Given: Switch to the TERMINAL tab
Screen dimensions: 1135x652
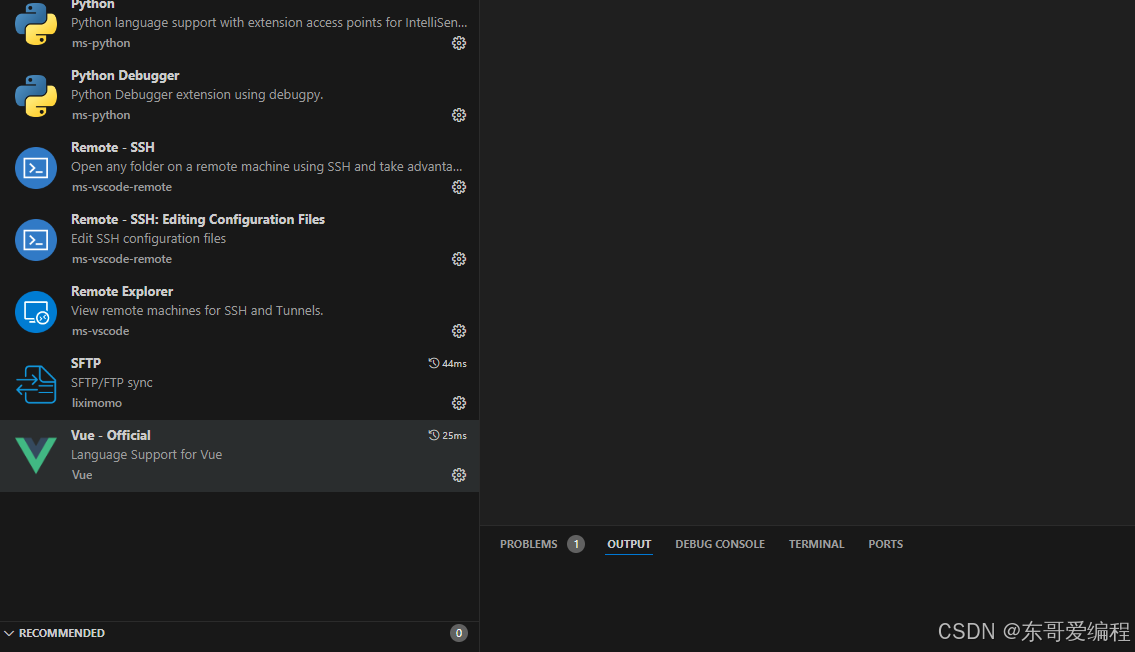Looking at the screenshot, I should tap(817, 544).
